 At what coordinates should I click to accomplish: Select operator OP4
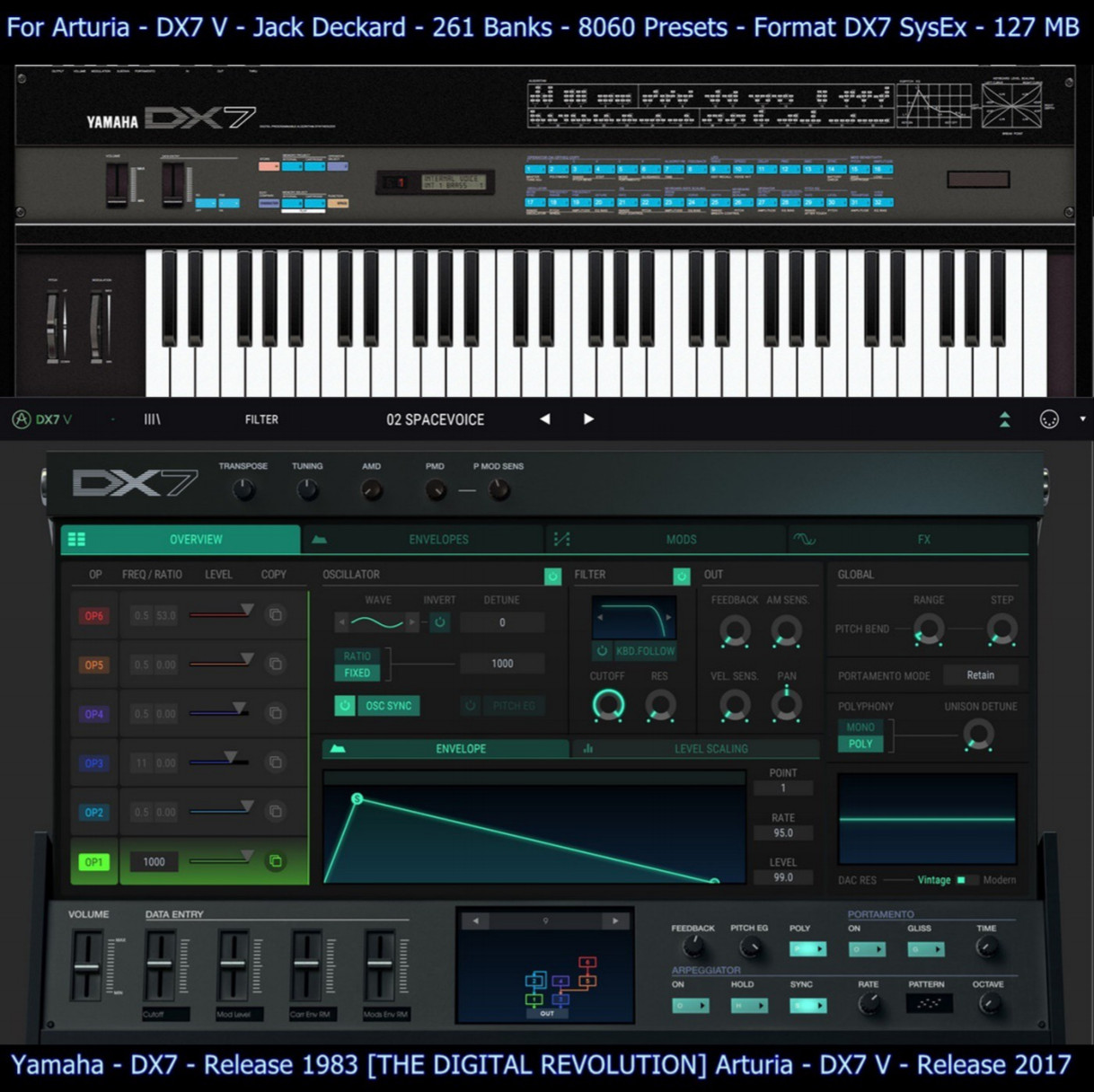pos(94,714)
